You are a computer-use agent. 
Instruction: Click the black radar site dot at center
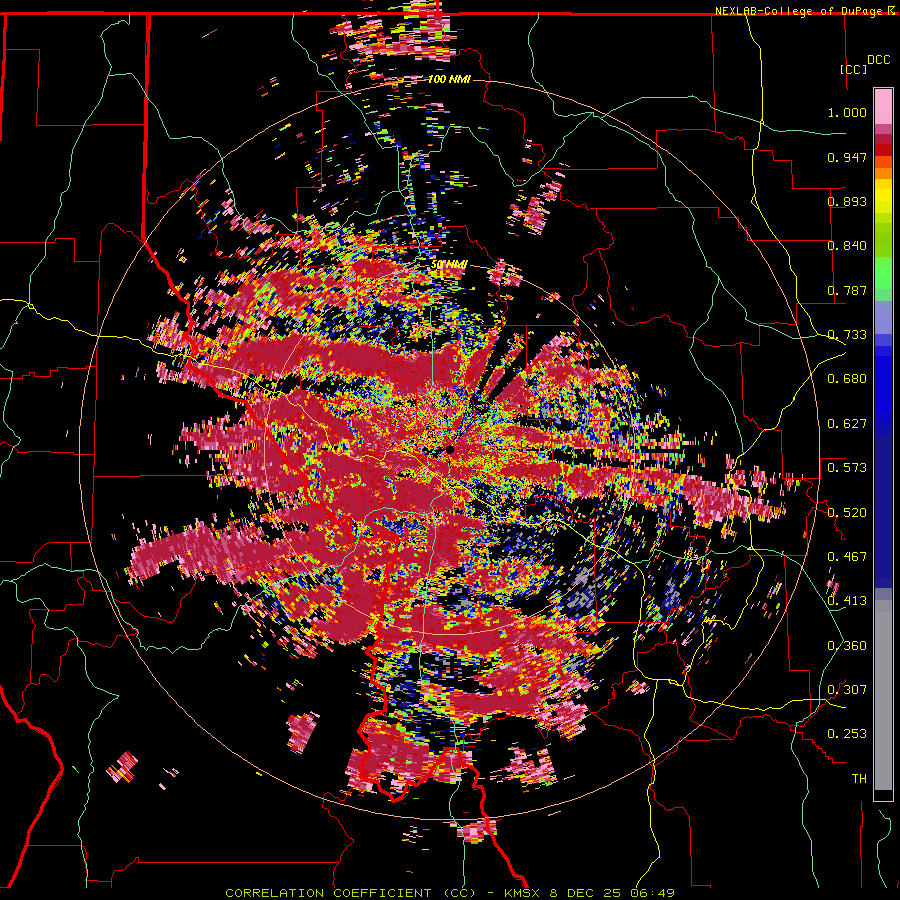click(x=450, y=450)
